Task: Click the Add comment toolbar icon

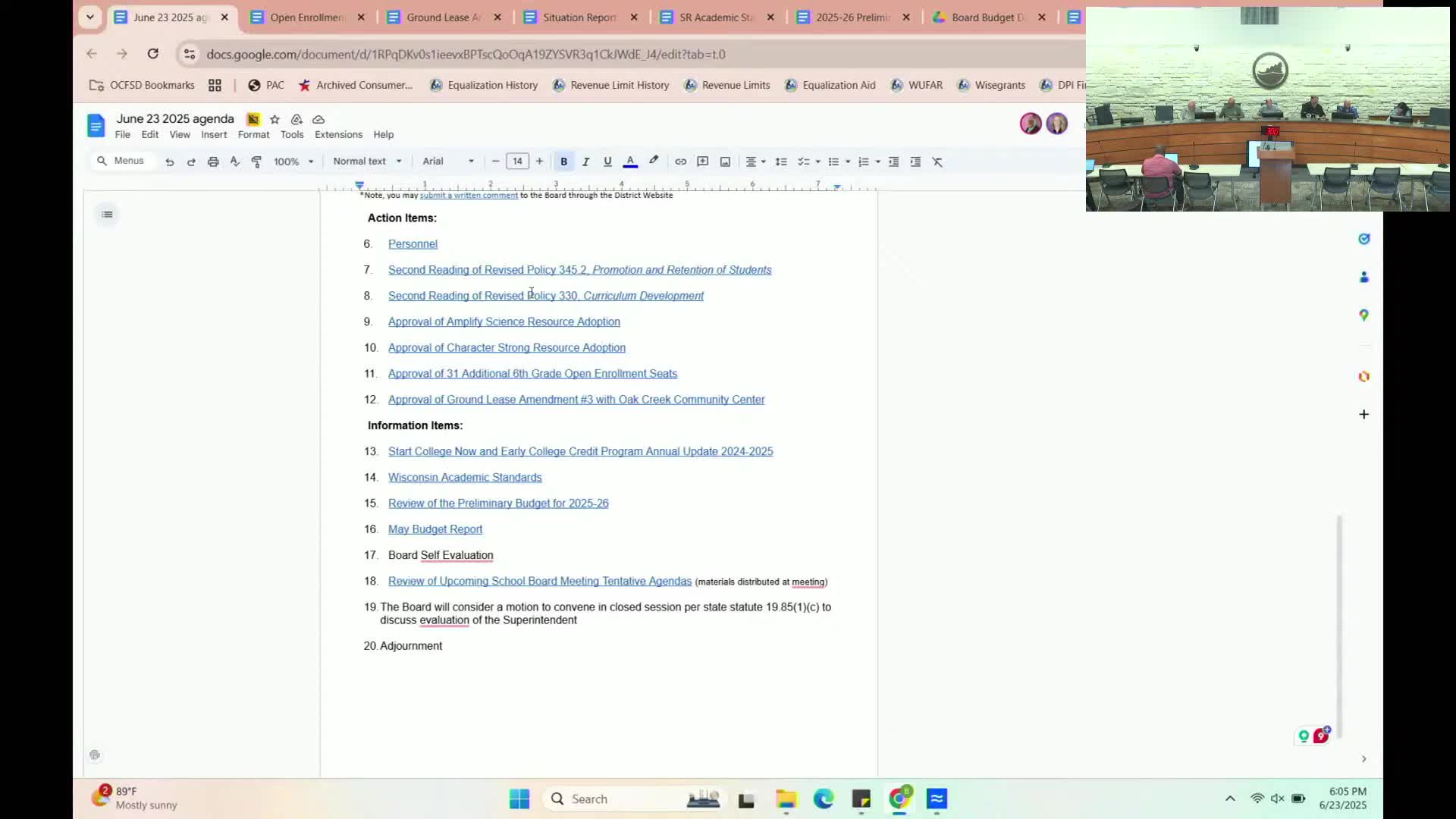Action: (703, 162)
